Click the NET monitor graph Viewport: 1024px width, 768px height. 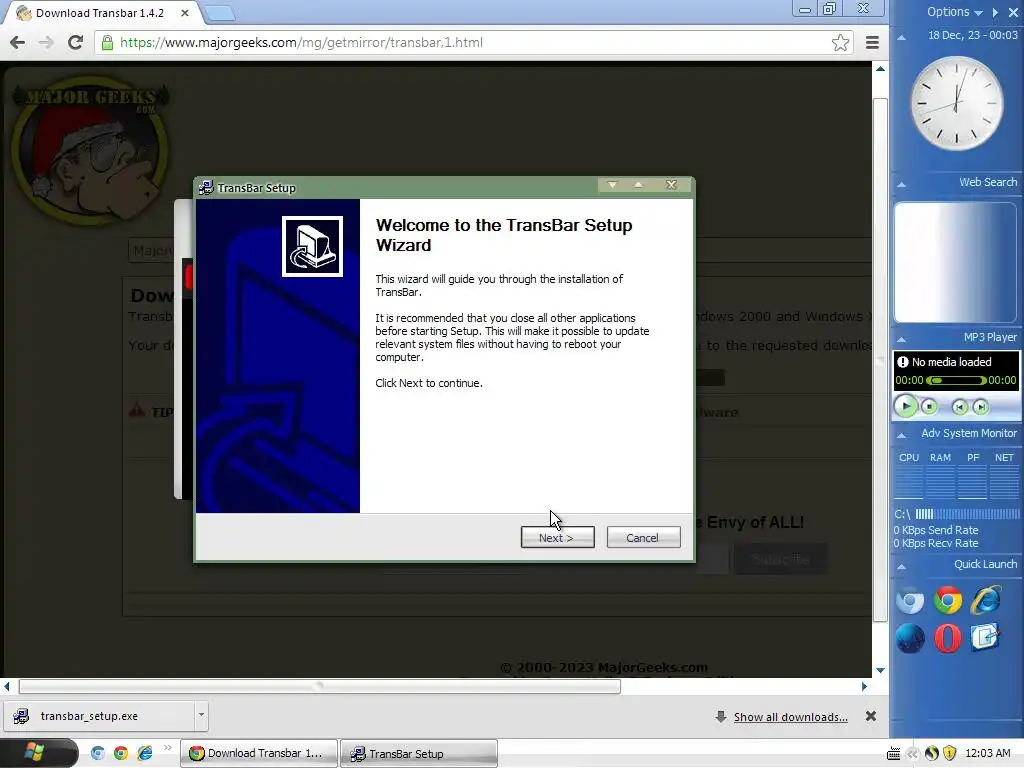pos(1004,482)
